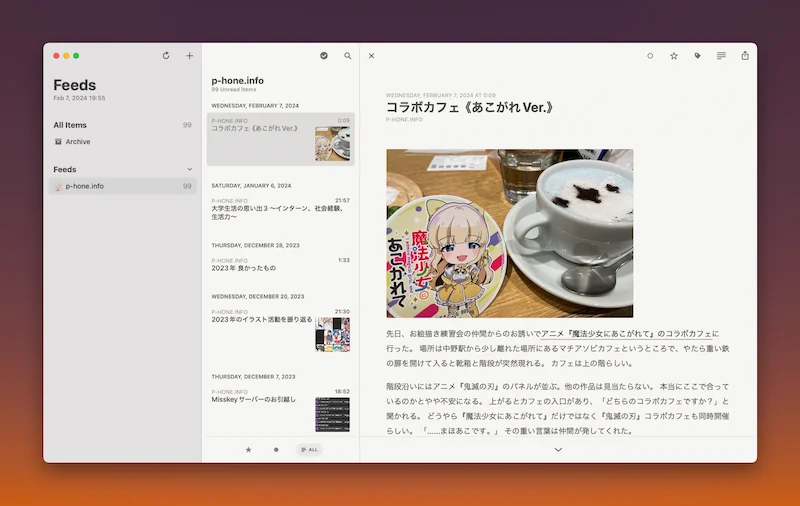Open search in the article list
Viewport: 800px width, 506px height.
[x=348, y=56]
